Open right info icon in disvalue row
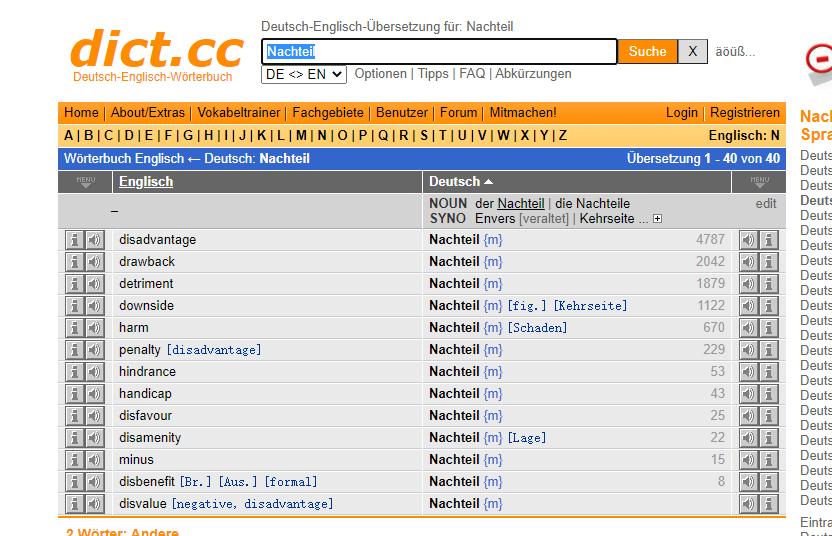Image resolution: width=832 pixels, height=536 pixels. tap(769, 504)
